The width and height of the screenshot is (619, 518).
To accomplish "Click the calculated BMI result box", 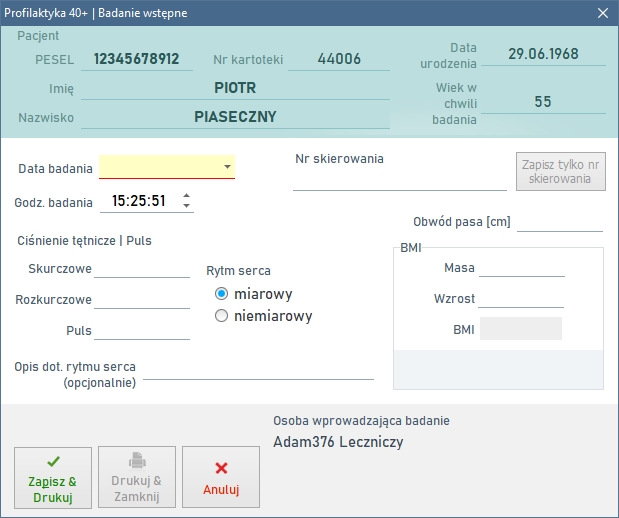I will point(520,329).
